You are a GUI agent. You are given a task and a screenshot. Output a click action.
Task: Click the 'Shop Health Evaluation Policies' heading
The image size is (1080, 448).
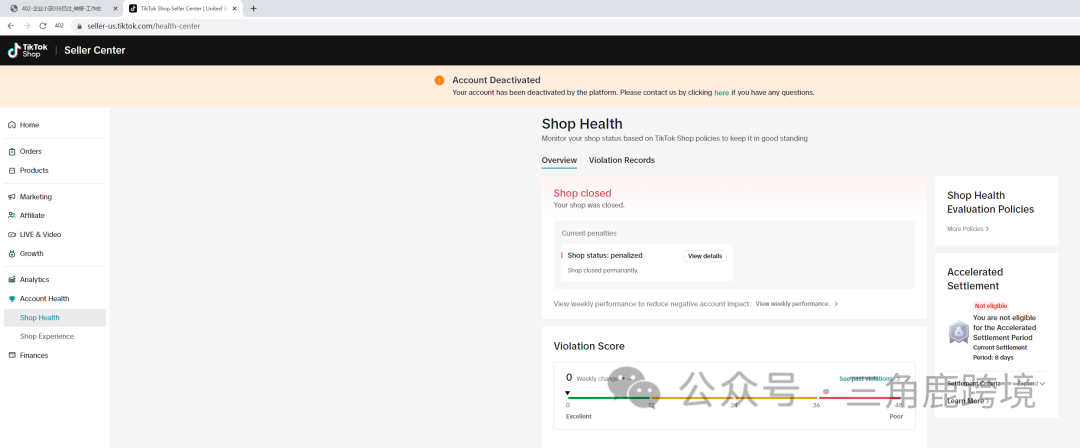click(990, 202)
